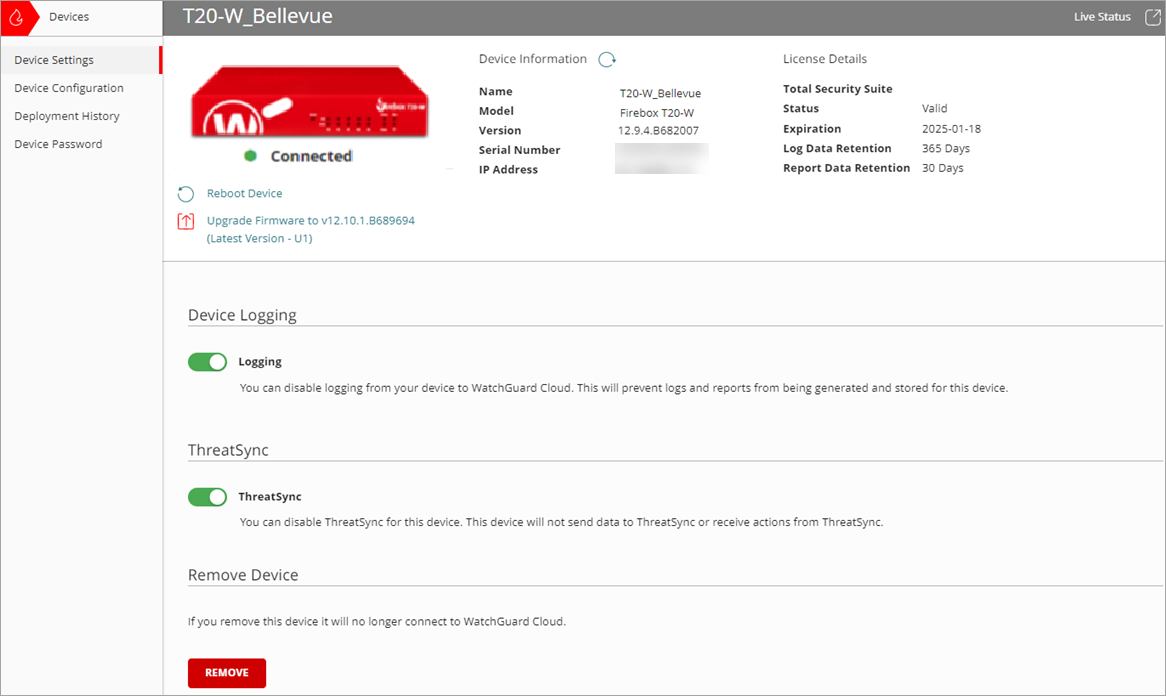
Task: Click the REMOVE button
Action: pyautogui.click(x=226, y=673)
